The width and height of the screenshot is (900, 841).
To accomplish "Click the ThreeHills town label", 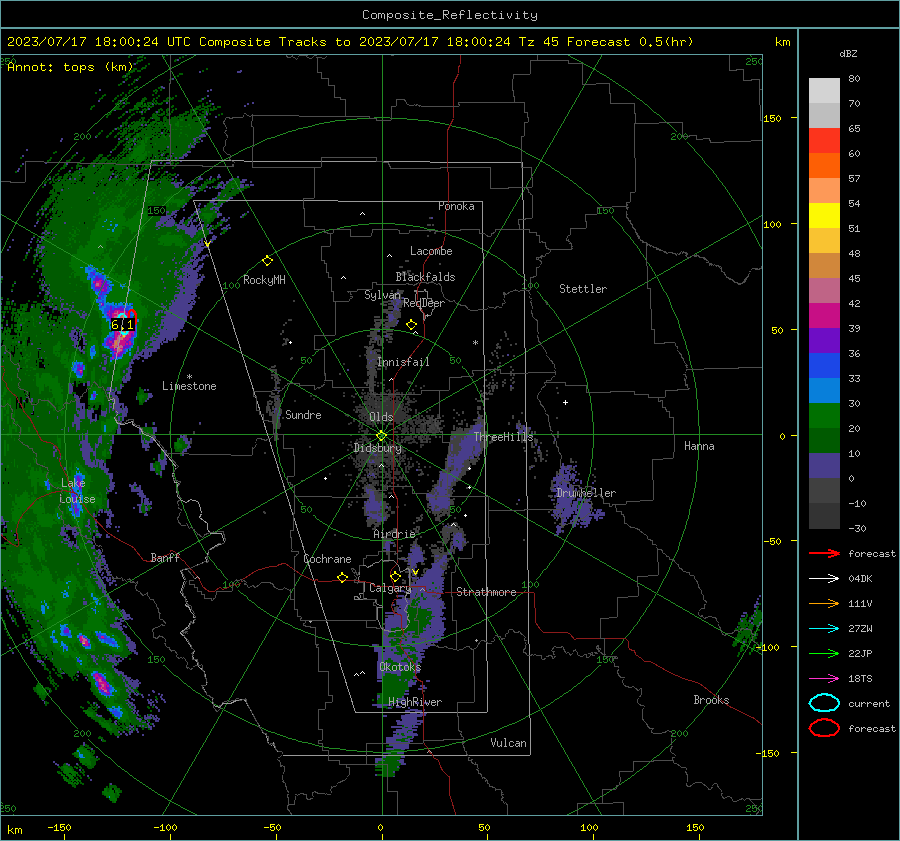I will click(503, 437).
